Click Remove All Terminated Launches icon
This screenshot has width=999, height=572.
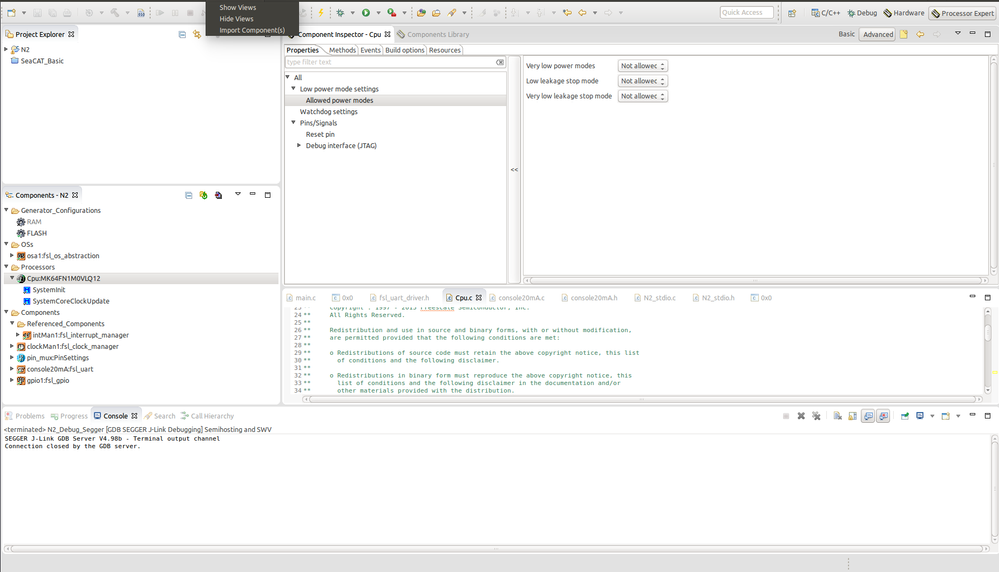click(816, 416)
